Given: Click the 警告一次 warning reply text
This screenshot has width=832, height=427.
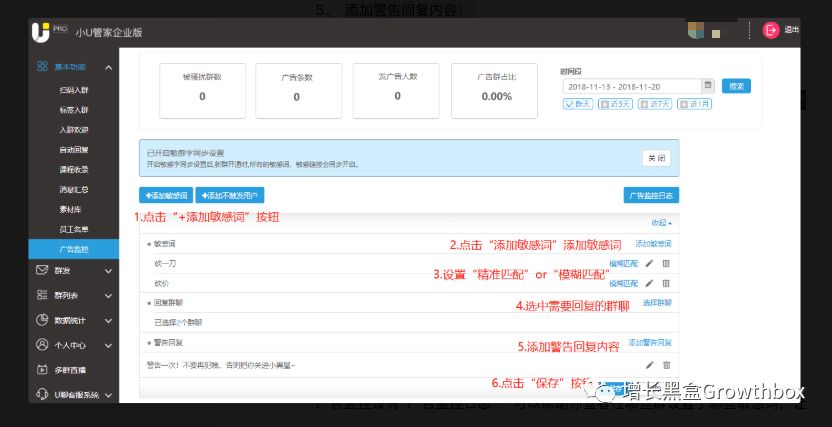Looking at the screenshot, I should point(220,365).
